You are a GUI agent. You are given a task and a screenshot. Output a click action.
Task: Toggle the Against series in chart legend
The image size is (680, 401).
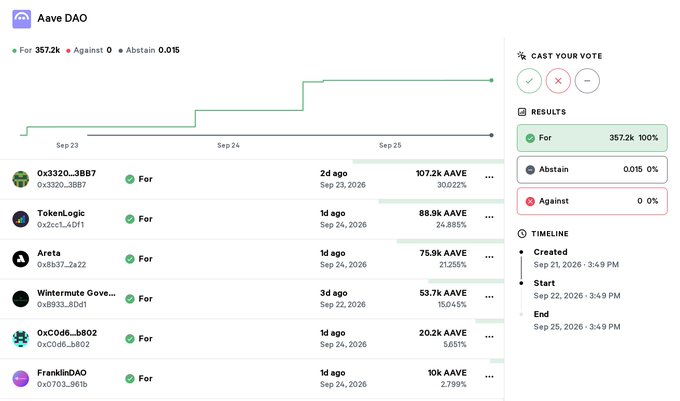tap(89, 50)
